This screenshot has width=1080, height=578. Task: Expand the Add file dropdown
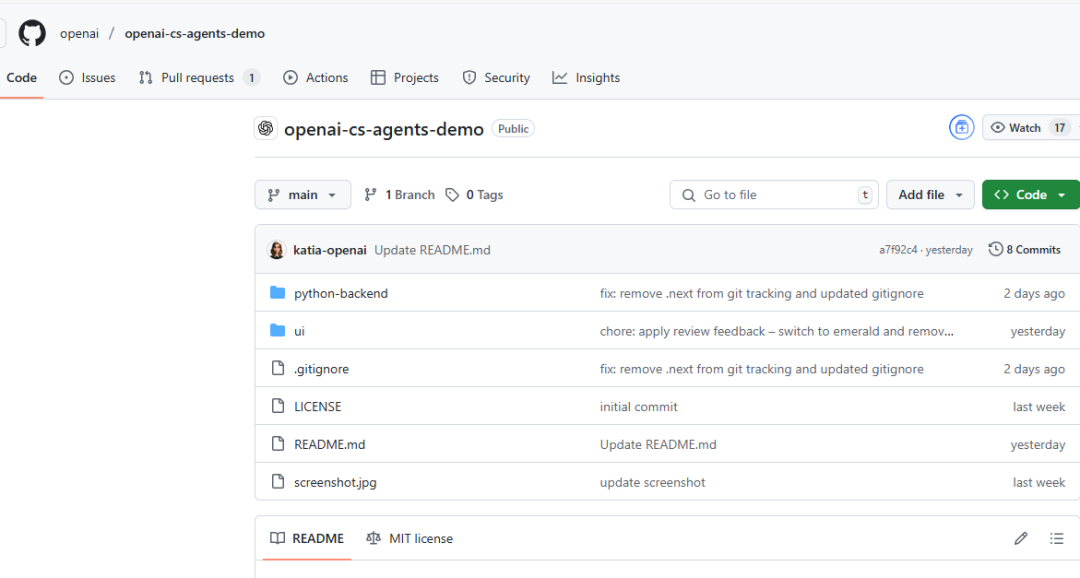point(930,195)
